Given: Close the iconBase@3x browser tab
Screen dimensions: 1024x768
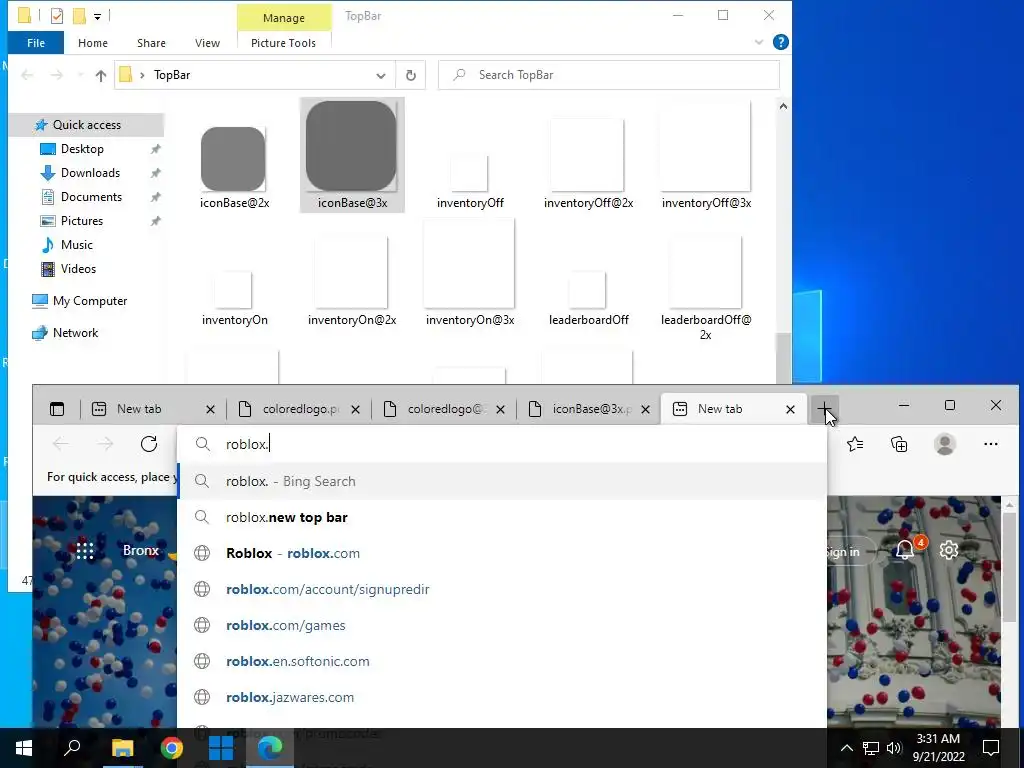Looking at the screenshot, I should pyautogui.click(x=645, y=409).
